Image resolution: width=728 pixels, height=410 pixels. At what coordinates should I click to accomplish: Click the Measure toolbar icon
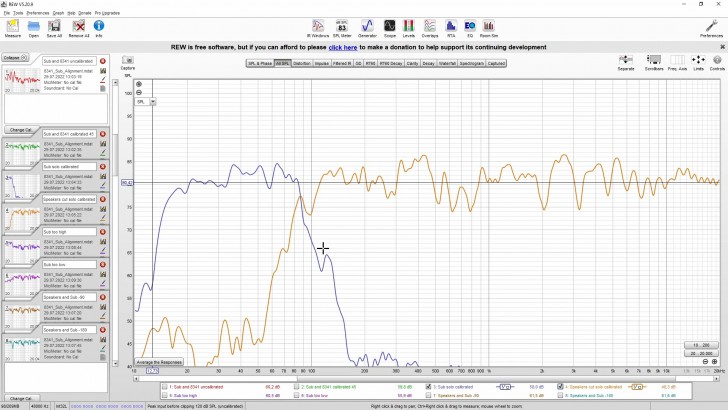(13, 29)
